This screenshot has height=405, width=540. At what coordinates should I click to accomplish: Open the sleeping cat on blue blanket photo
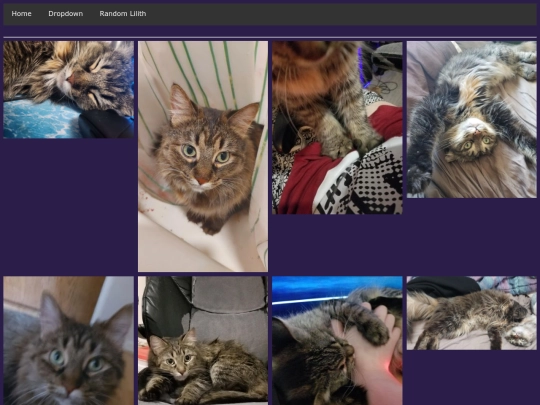click(69, 90)
